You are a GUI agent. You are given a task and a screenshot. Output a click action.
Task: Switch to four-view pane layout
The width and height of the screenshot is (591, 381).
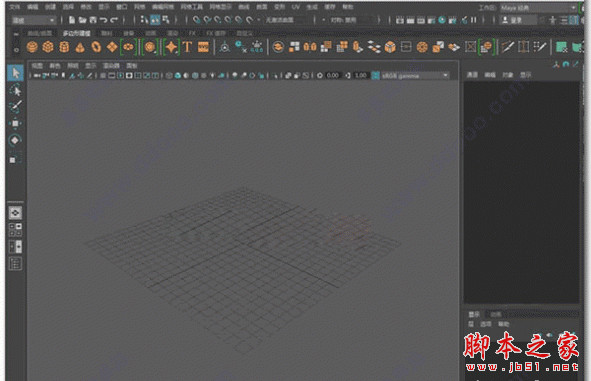pyautogui.click(x=15, y=230)
